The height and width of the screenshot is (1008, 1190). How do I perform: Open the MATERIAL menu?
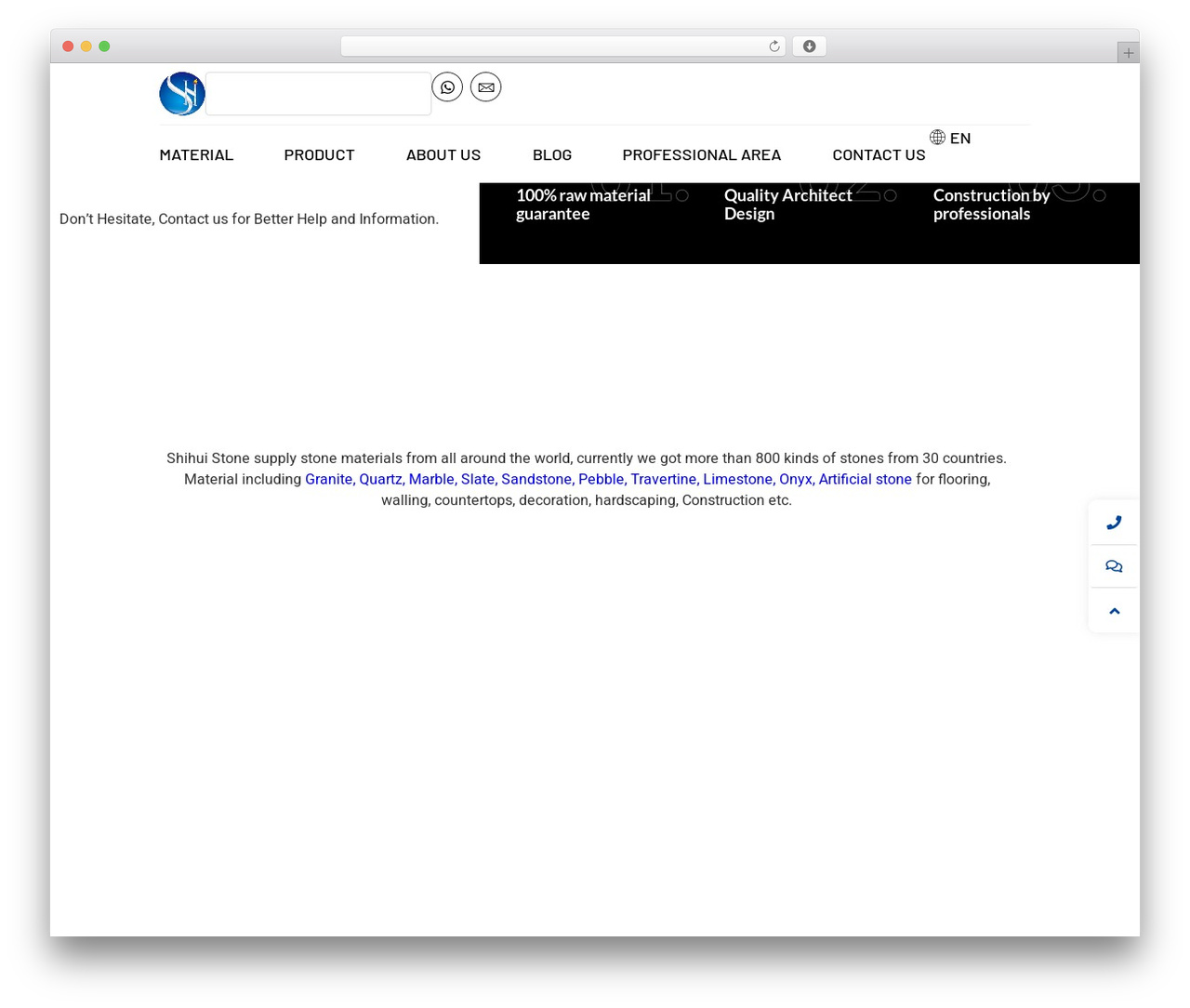[196, 155]
